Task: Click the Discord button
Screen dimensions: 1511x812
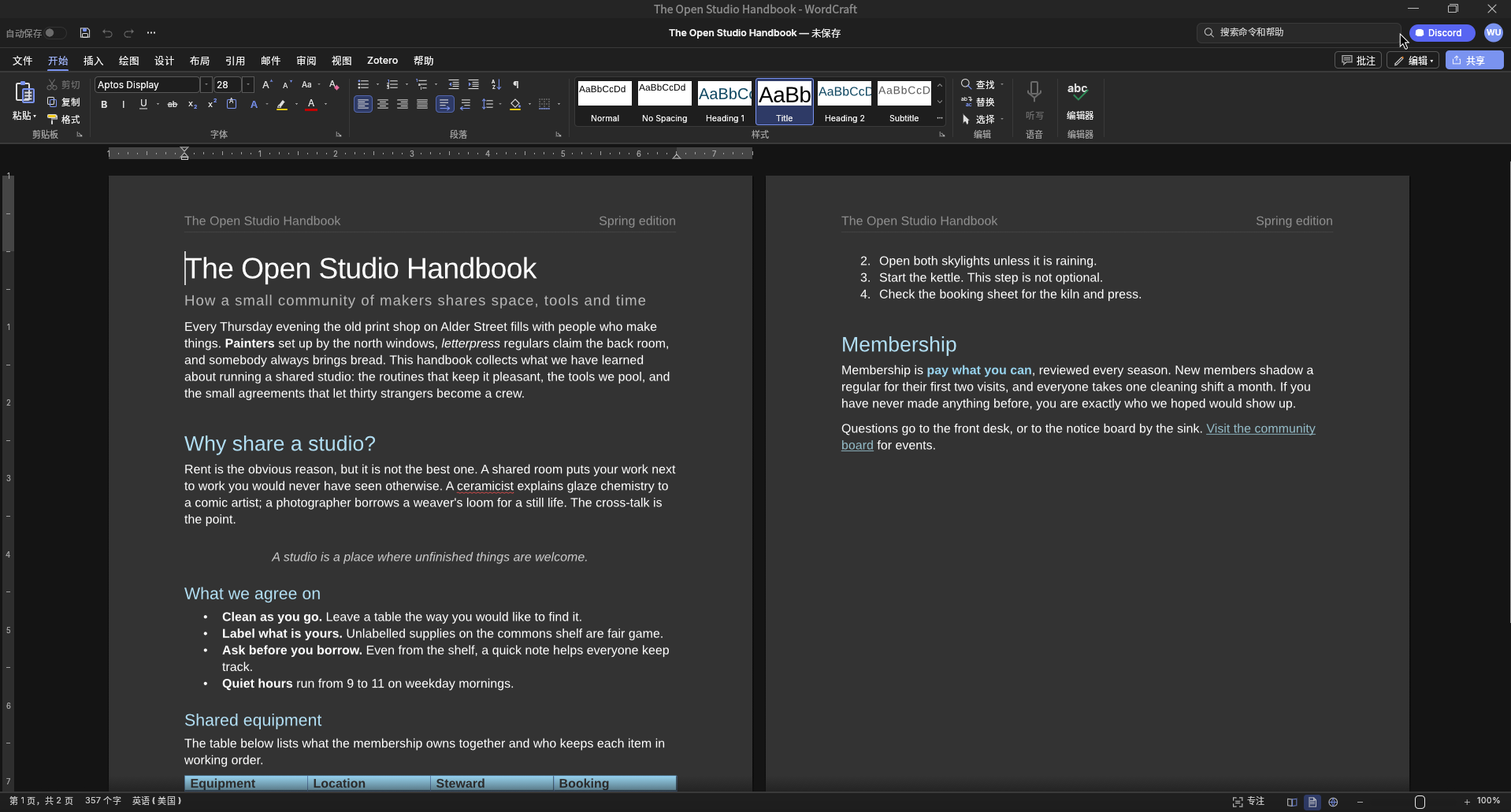Action: coord(1442,33)
